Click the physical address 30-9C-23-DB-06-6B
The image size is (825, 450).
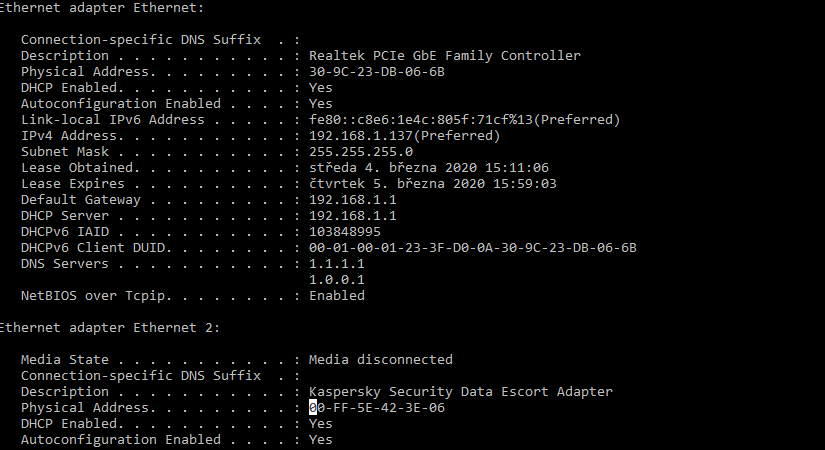coord(376,72)
